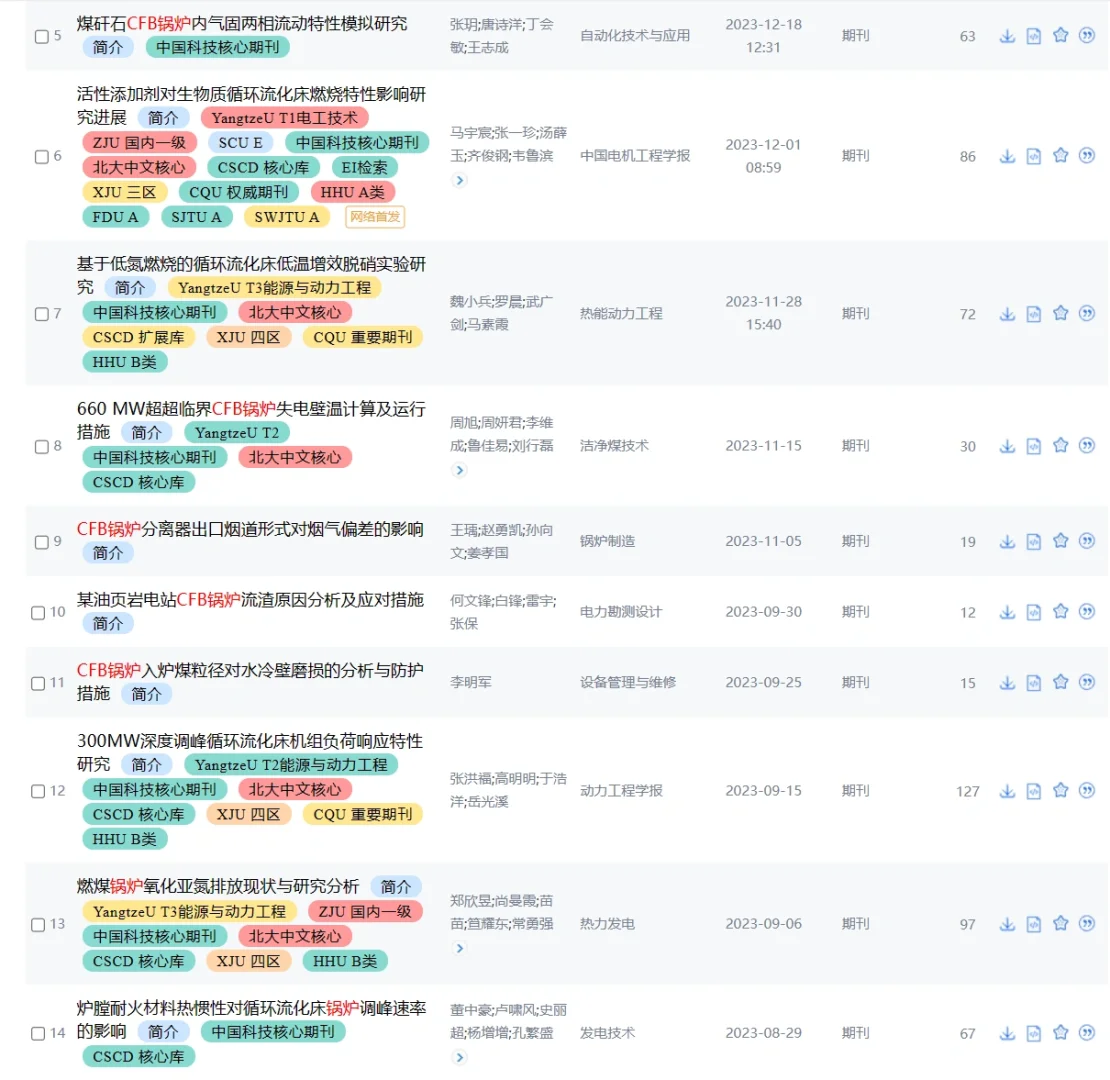Download the CFB锅炉分离器 article in entry 9
The width and height of the screenshot is (1110, 1080).
click(x=1007, y=541)
